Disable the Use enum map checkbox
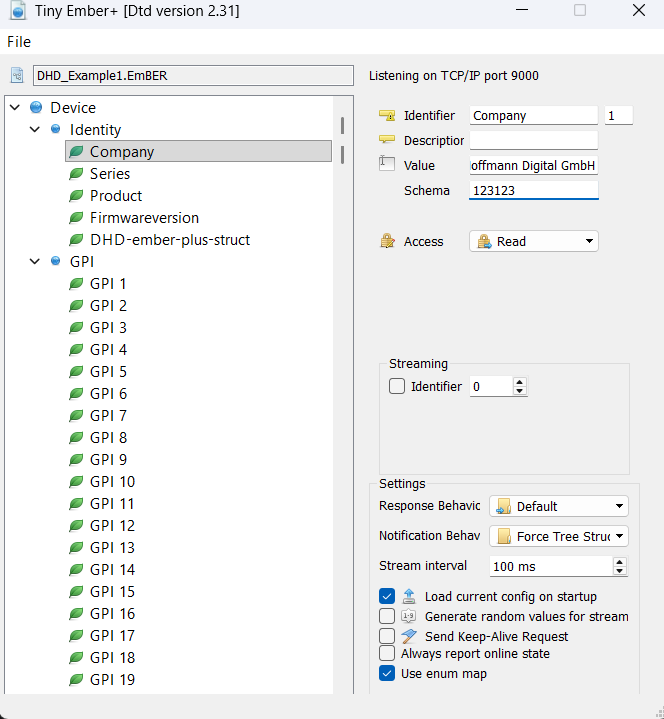 point(387,673)
